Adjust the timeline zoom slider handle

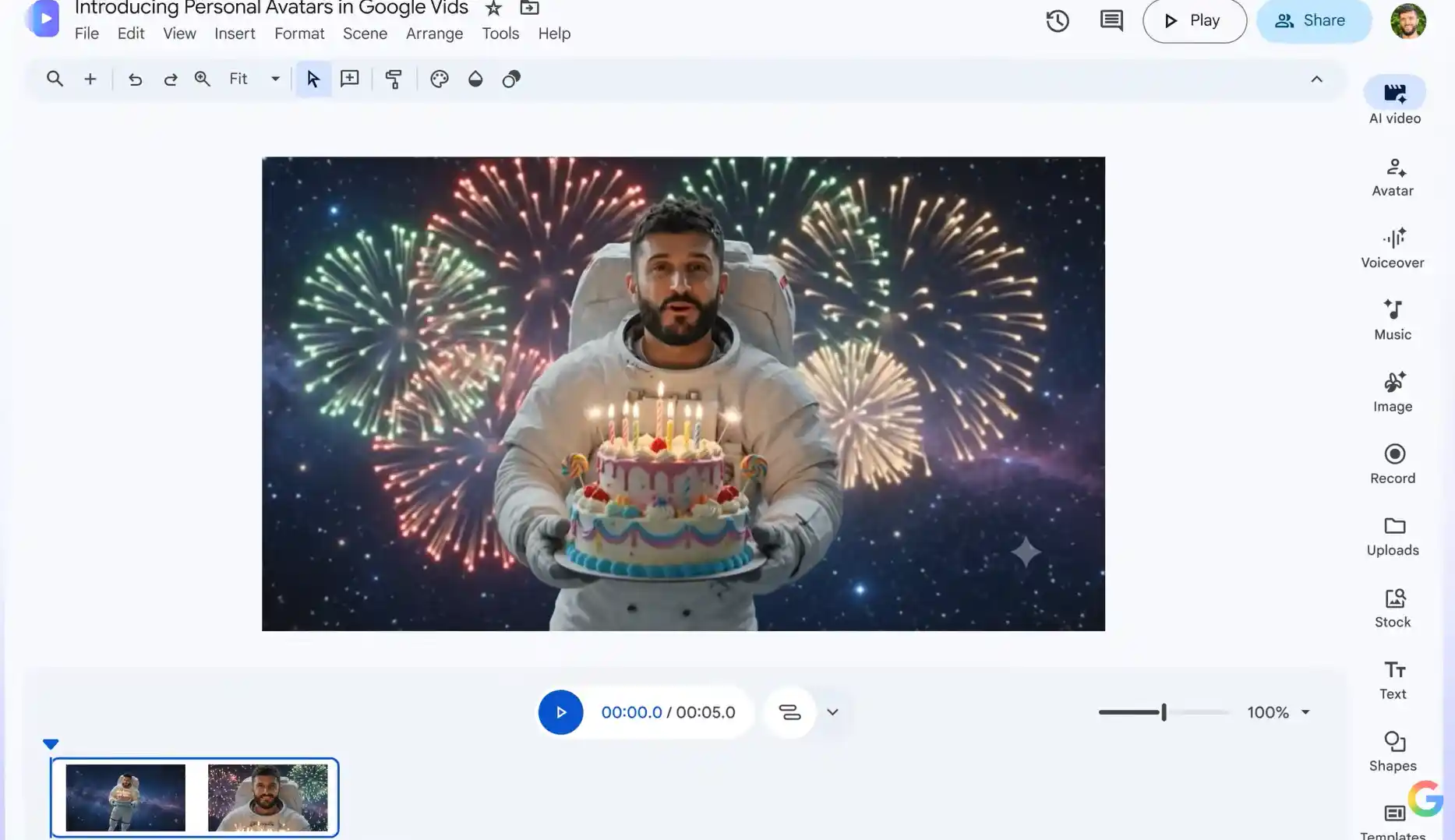[x=1164, y=712]
